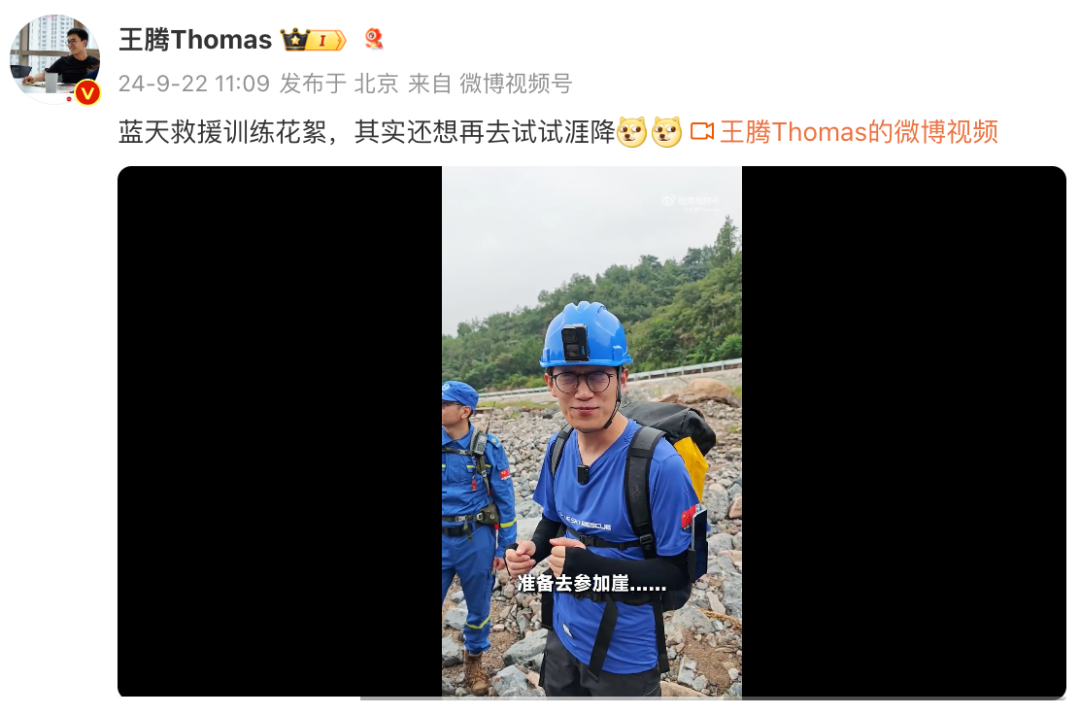
Task: Click the left black letterbox area
Action: pos(280,432)
